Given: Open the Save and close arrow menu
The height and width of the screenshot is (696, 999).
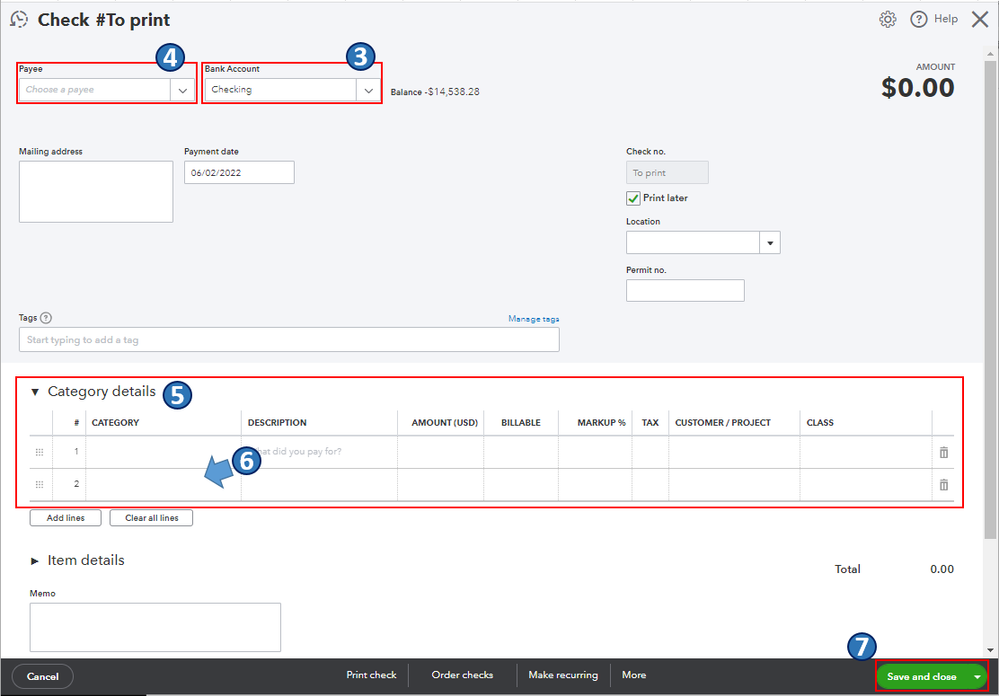Looking at the screenshot, I should pos(977,677).
